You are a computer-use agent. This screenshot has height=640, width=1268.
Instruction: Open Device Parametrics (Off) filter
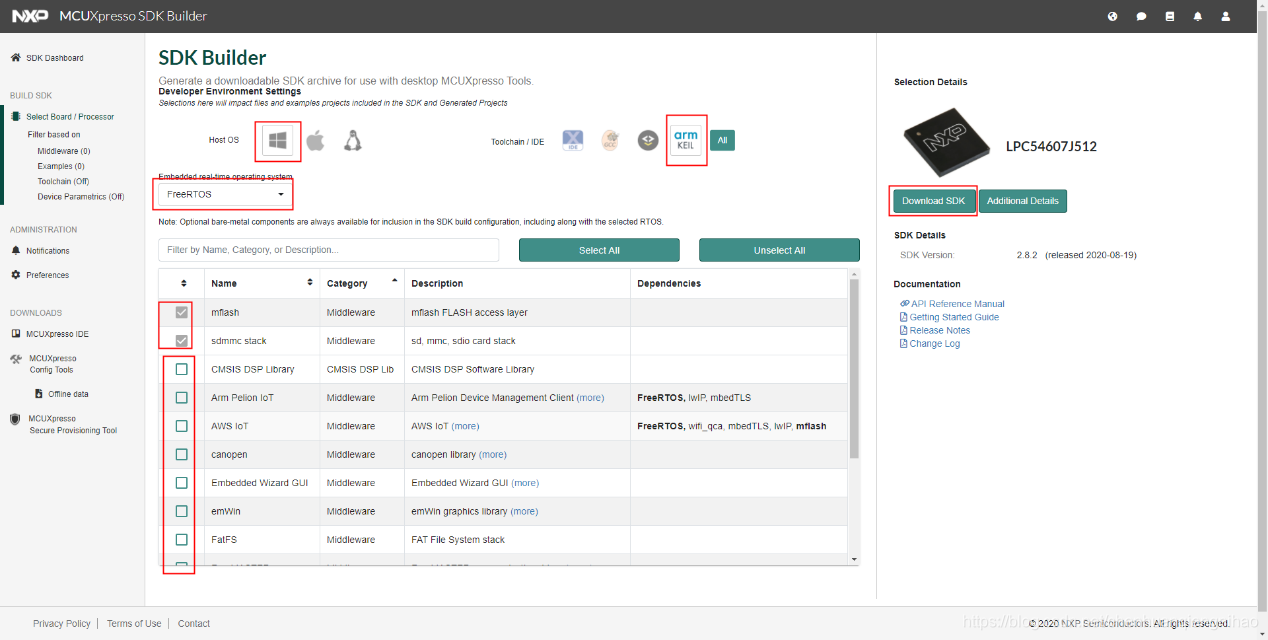(x=81, y=197)
